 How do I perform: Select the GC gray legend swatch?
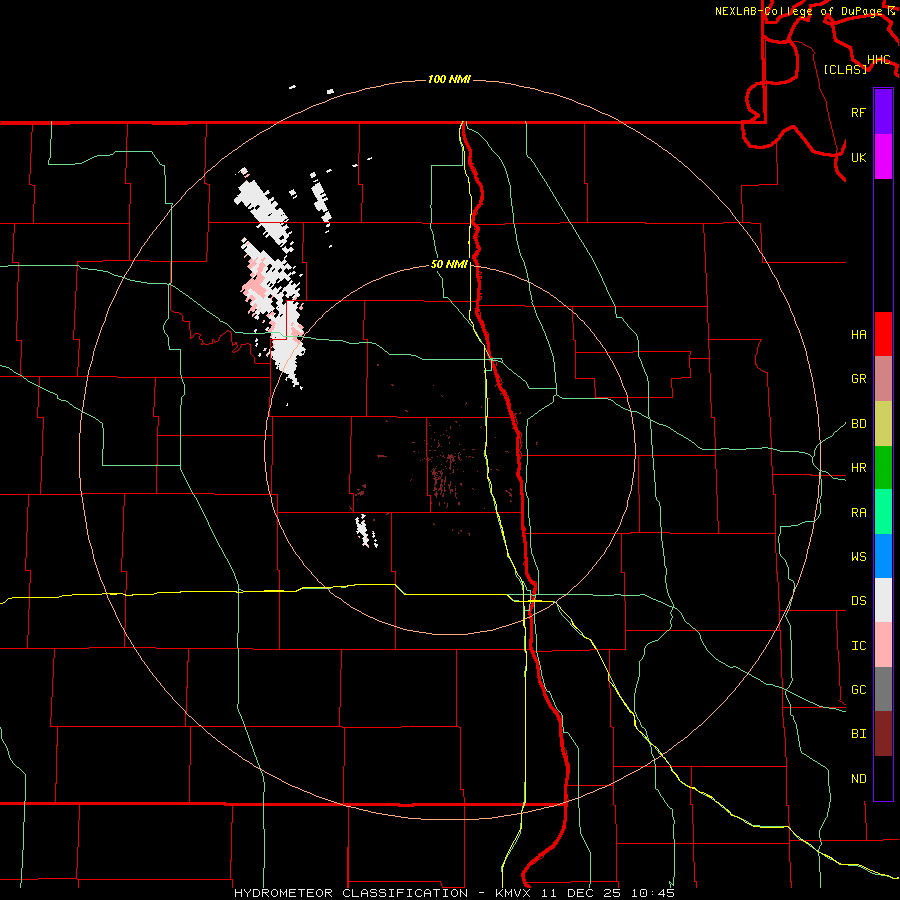coord(883,689)
